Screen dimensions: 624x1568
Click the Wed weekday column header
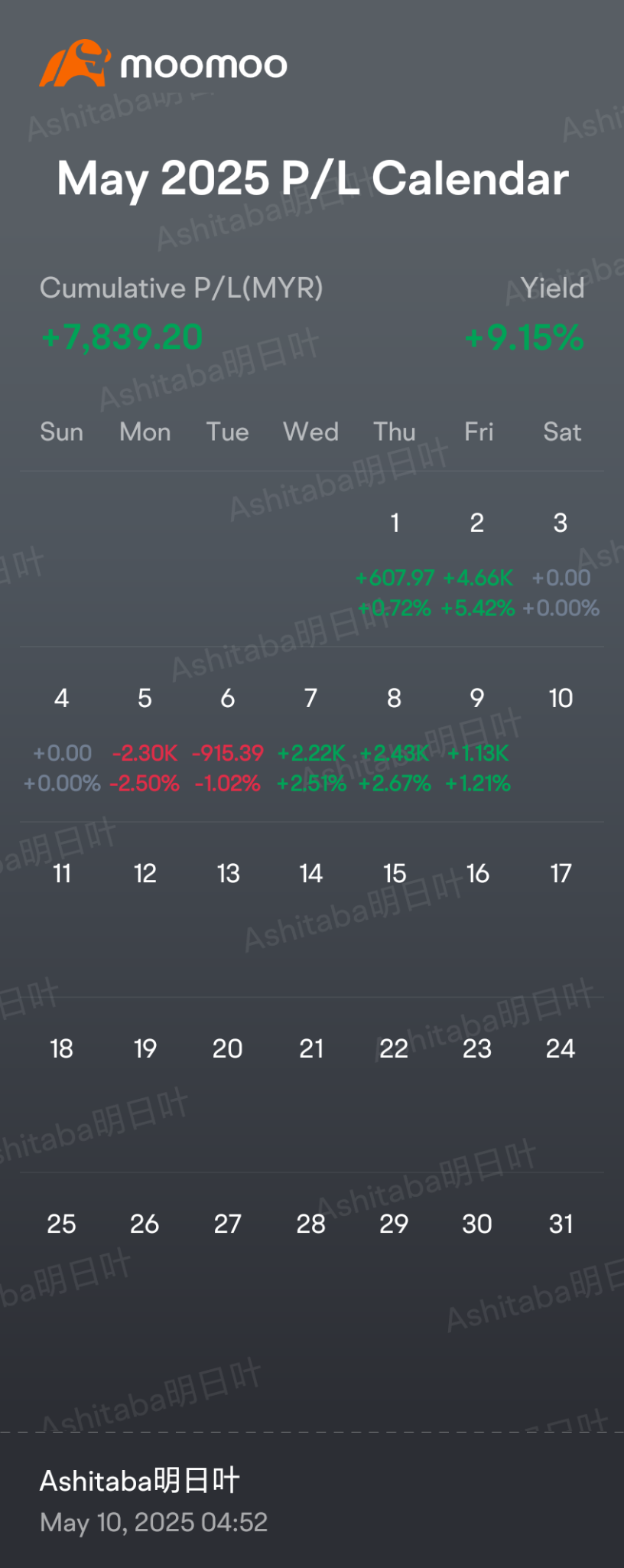coord(310,432)
